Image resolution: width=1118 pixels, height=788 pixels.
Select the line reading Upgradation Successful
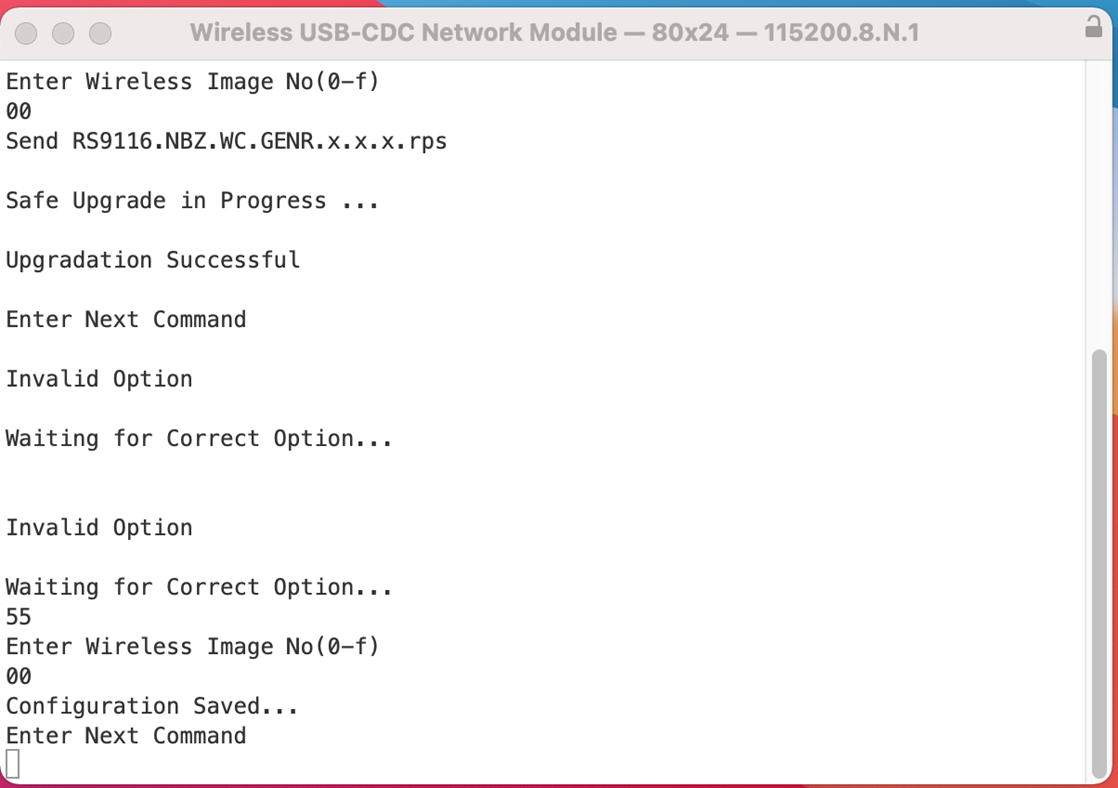tap(152, 259)
